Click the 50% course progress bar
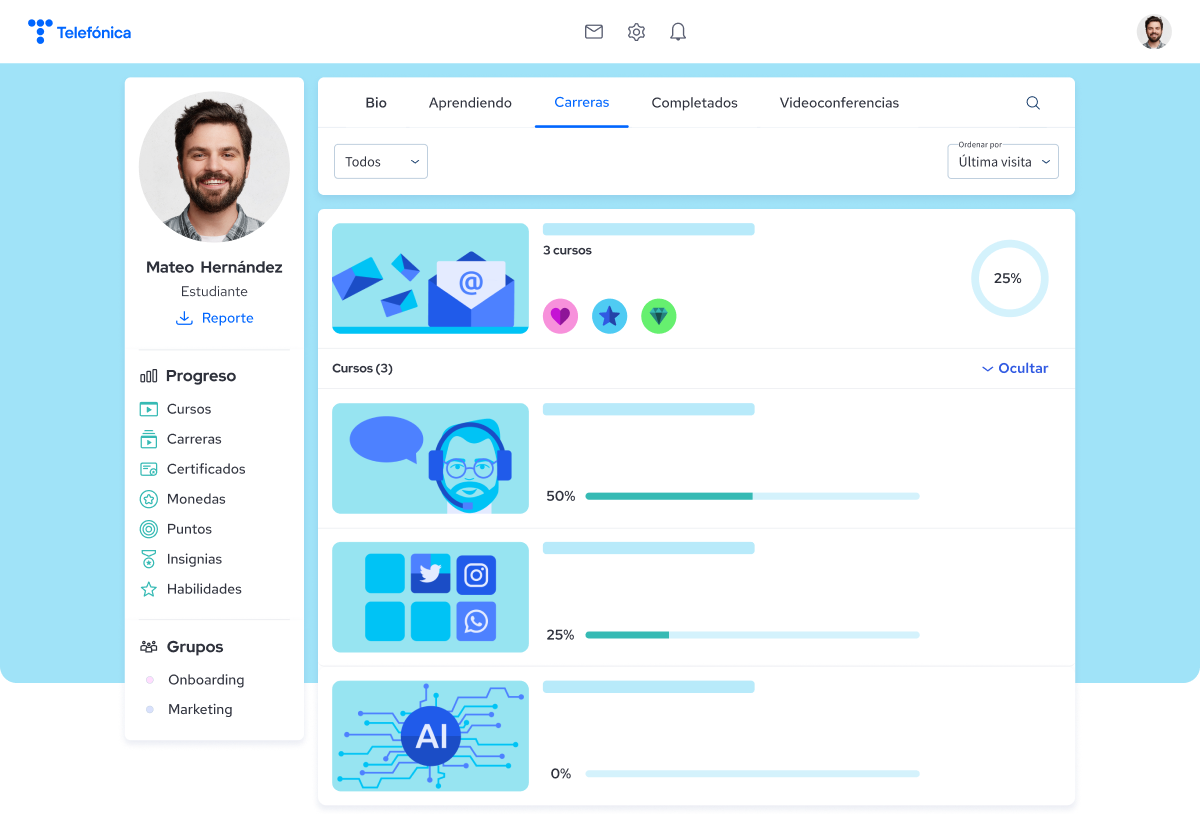The height and width of the screenshot is (814, 1200). pos(752,496)
